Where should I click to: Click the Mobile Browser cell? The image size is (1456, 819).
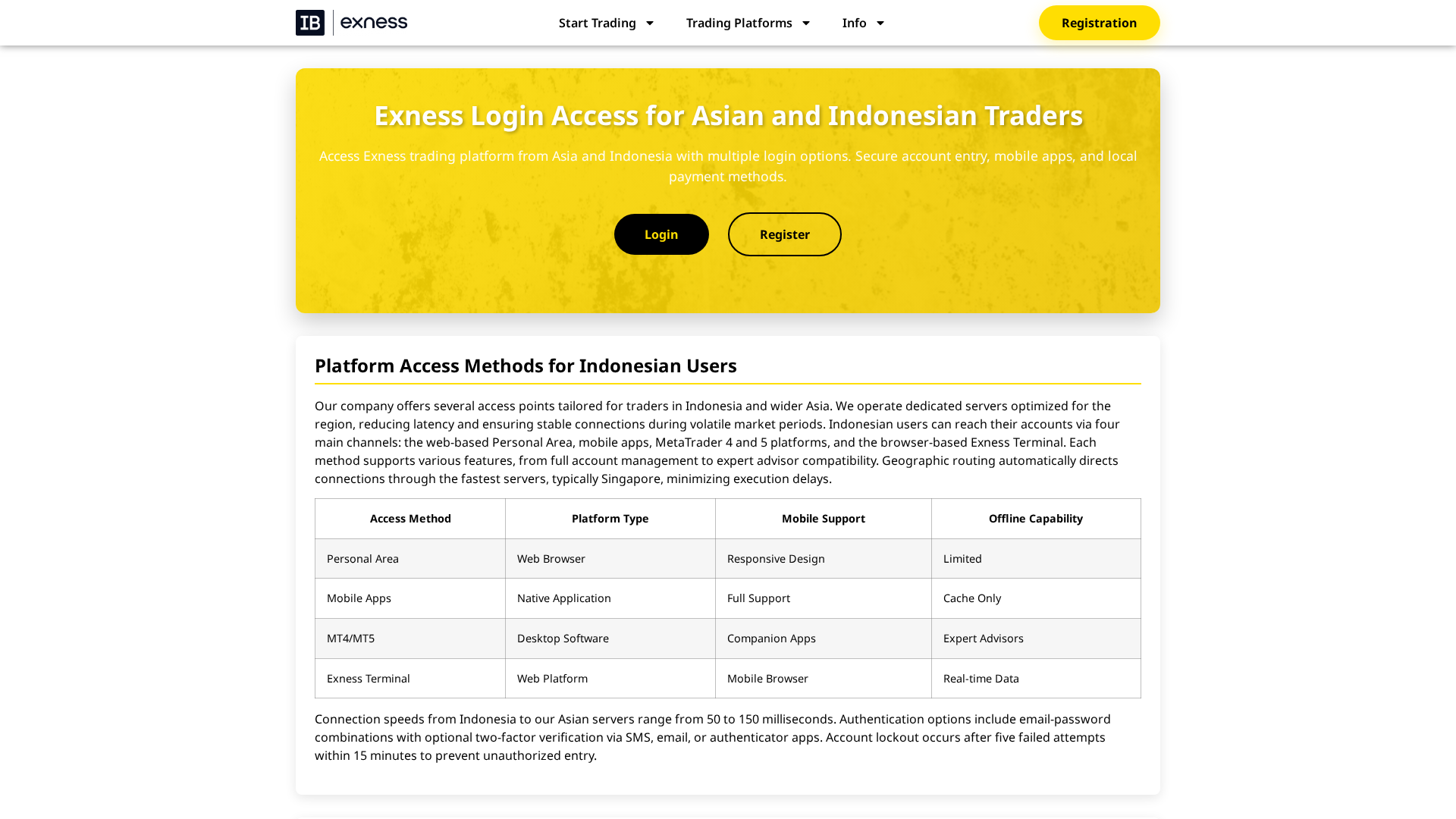pos(824,679)
